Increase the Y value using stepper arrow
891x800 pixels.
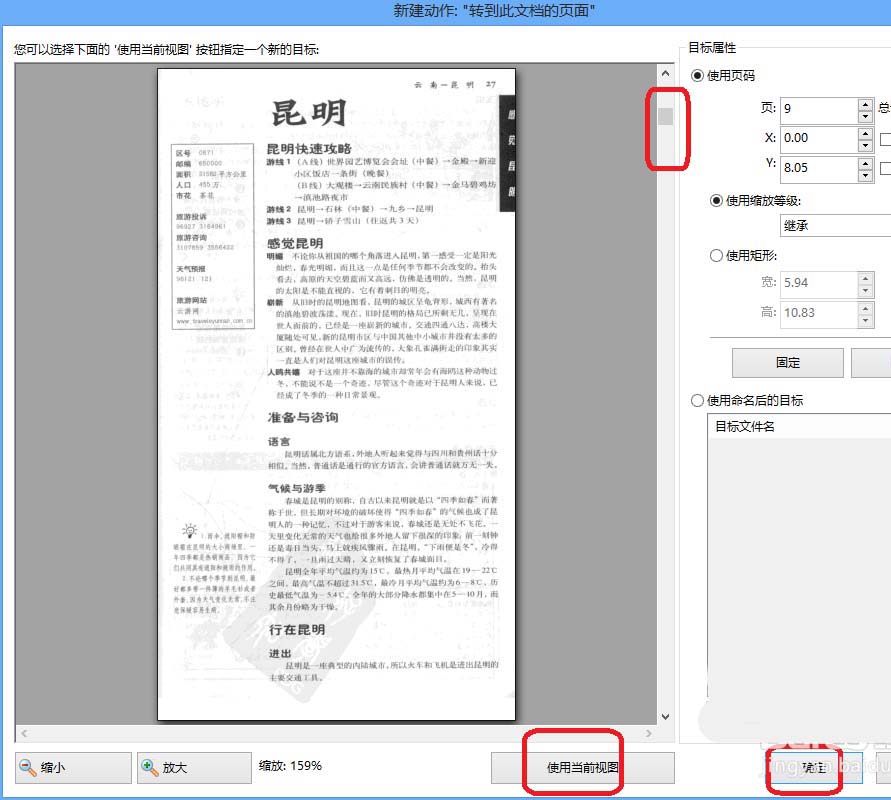pyautogui.click(x=864, y=164)
